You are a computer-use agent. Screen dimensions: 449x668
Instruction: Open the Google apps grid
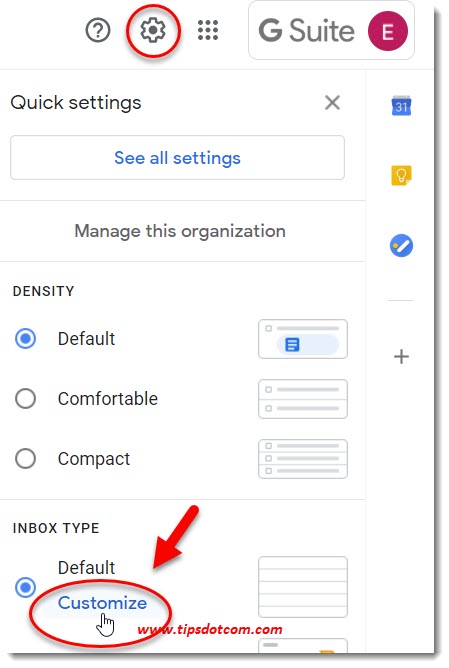[208, 30]
